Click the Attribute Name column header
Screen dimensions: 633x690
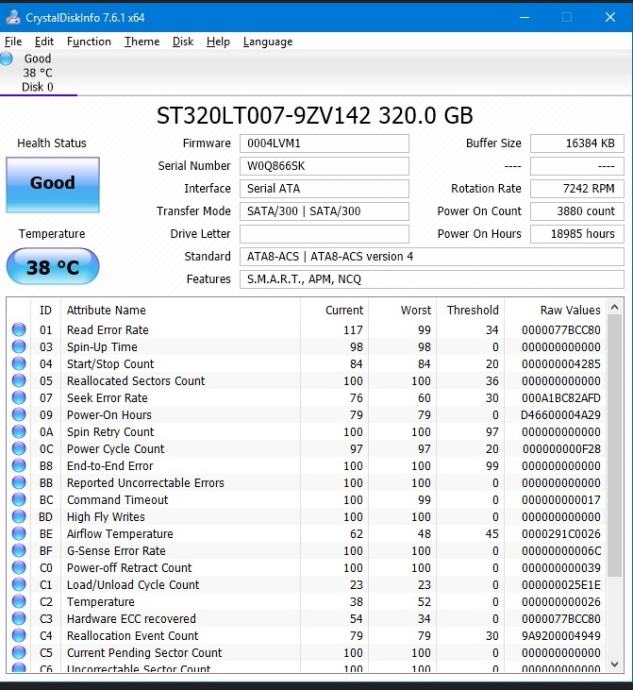pyautogui.click(x=180, y=310)
